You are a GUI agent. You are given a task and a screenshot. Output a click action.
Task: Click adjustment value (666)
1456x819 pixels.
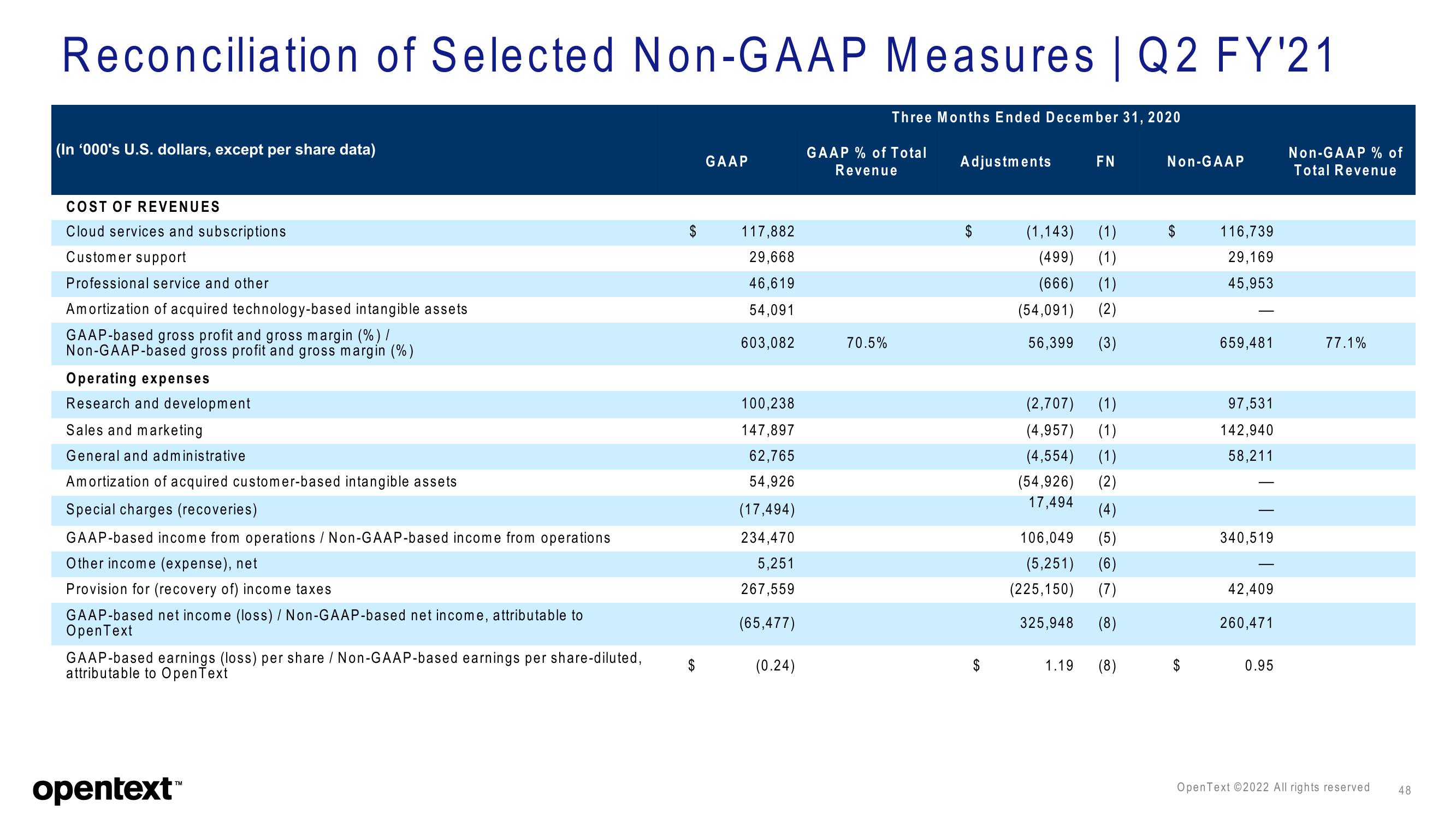(x=1056, y=284)
